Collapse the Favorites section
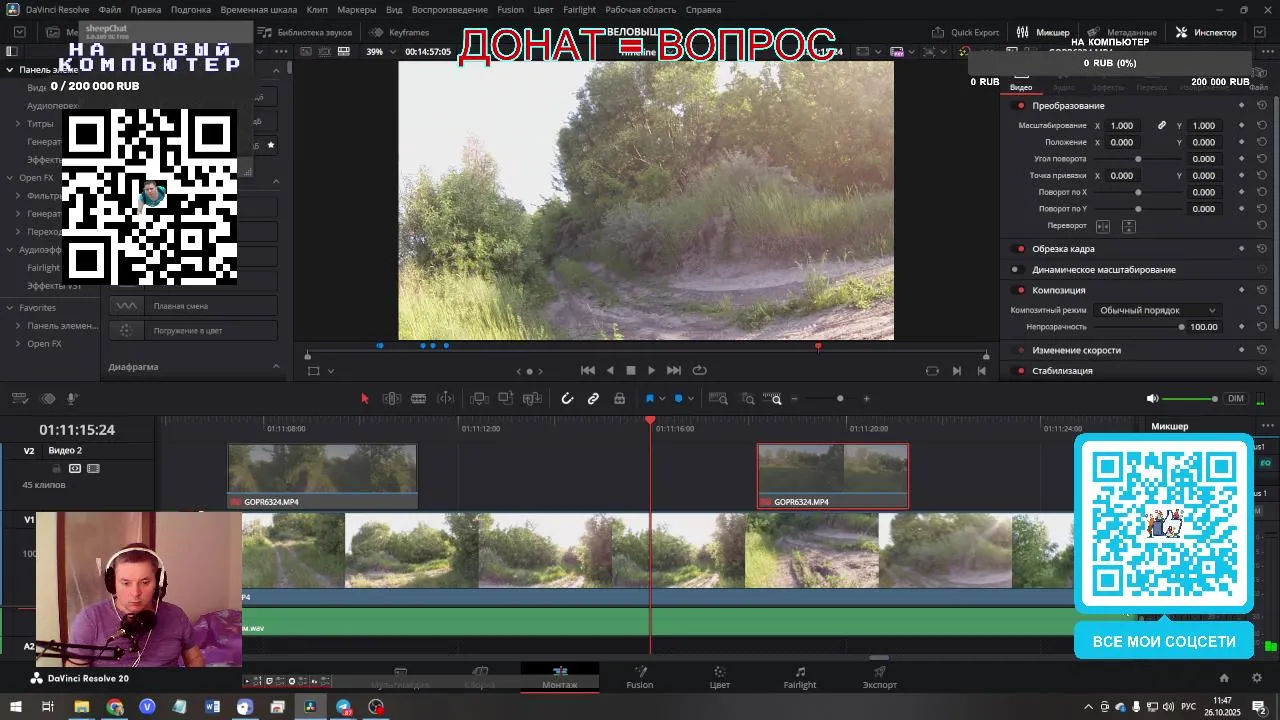The width and height of the screenshot is (1280, 720). [x=10, y=308]
